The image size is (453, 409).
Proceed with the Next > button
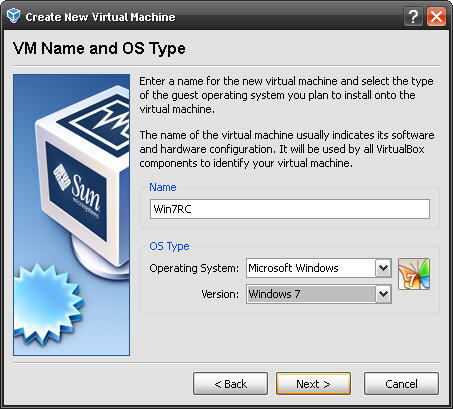coord(313,384)
